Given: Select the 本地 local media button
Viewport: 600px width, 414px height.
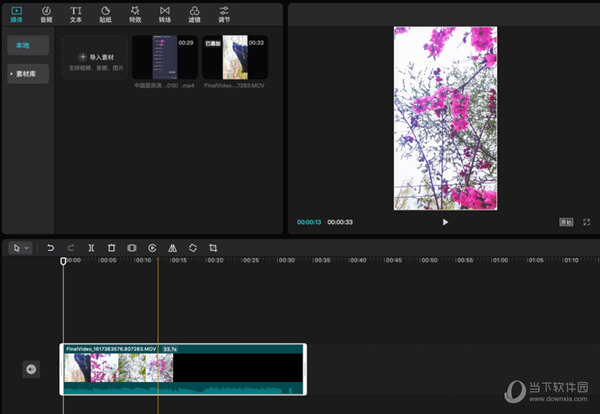Looking at the screenshot, I should tap(24, 46).
